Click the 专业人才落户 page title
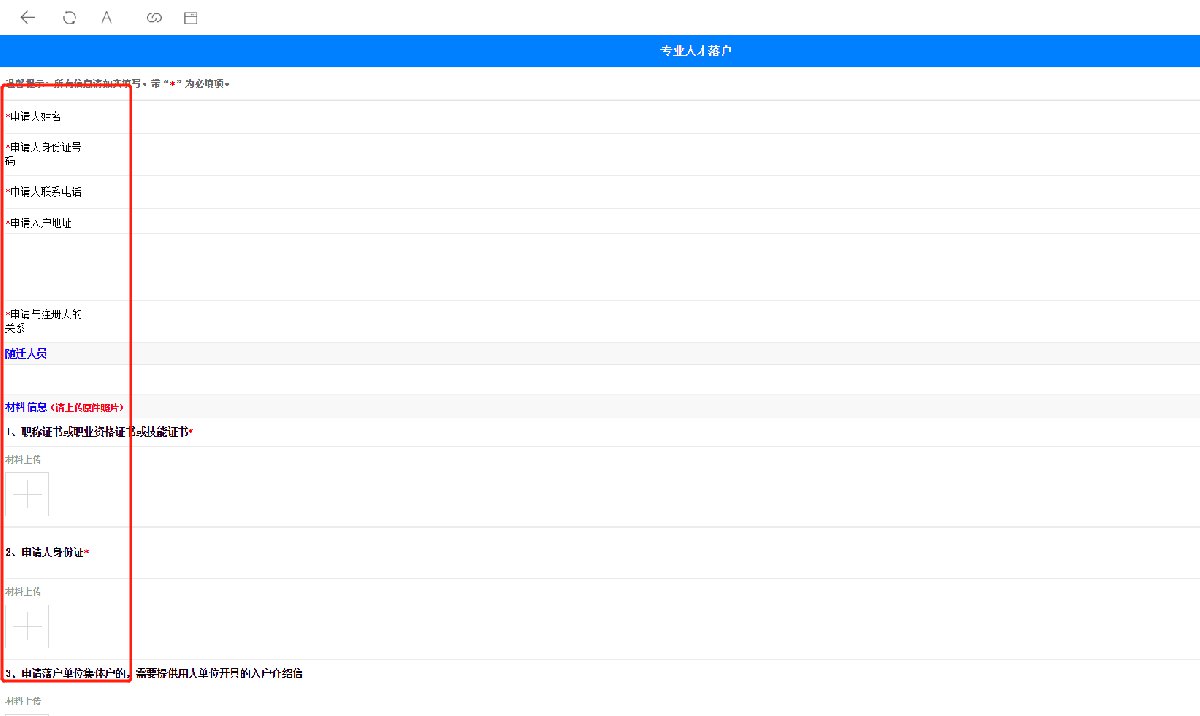 [x=696, y=51]
